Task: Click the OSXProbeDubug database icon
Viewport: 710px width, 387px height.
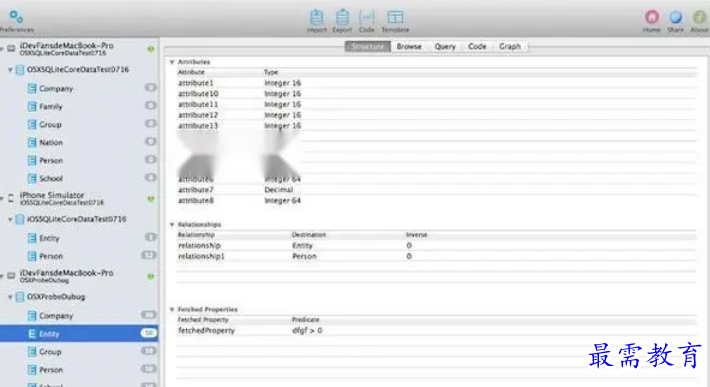Action: click(20, 297)
